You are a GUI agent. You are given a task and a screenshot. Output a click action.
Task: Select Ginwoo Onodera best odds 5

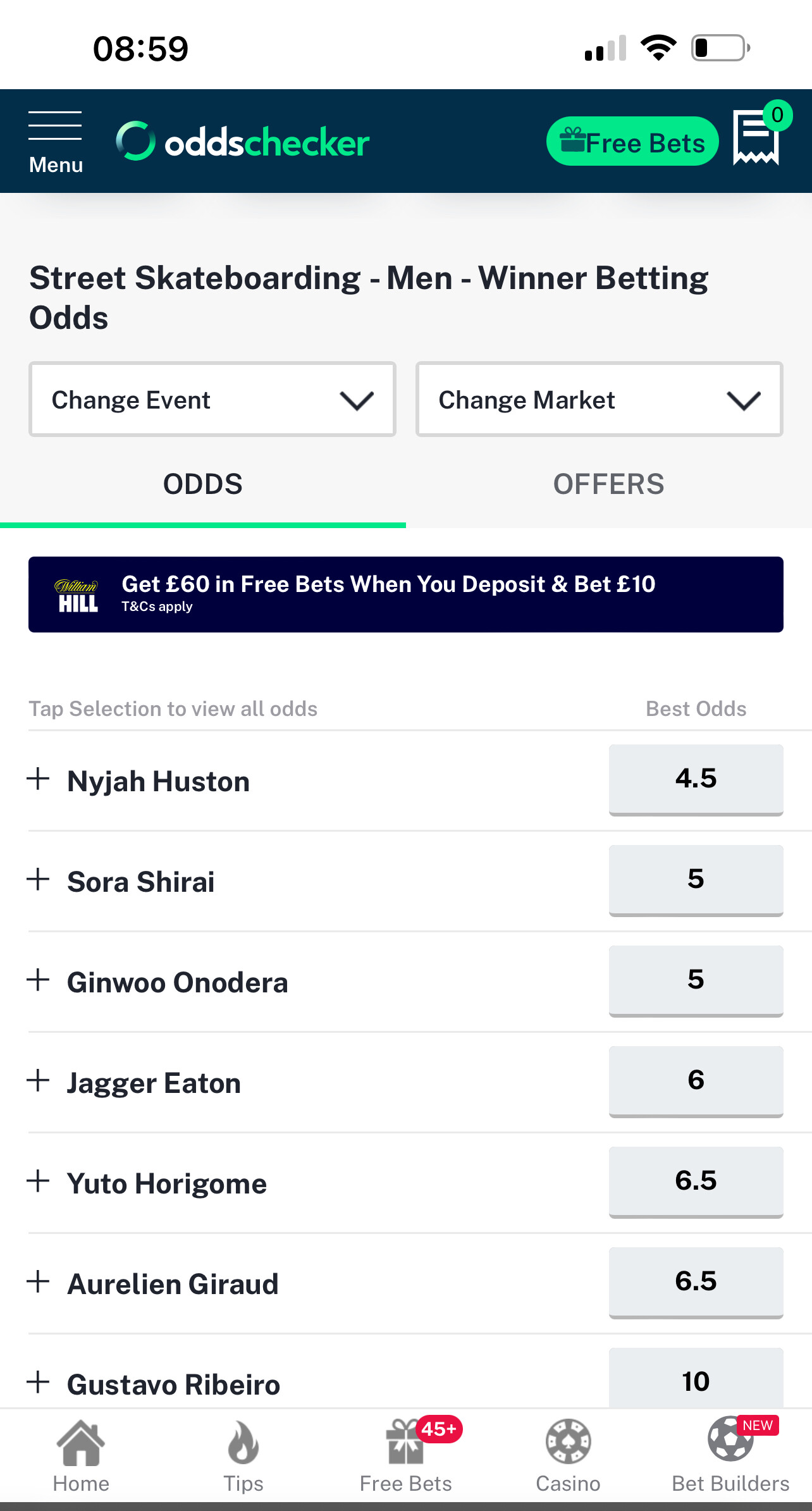pos(696,980)
